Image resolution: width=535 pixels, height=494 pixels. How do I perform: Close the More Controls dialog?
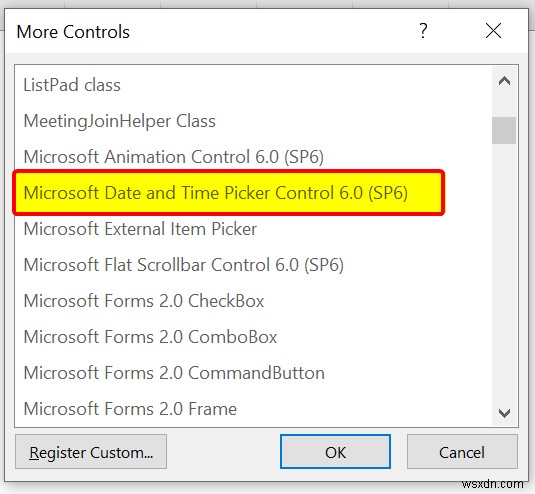(493, 31)
